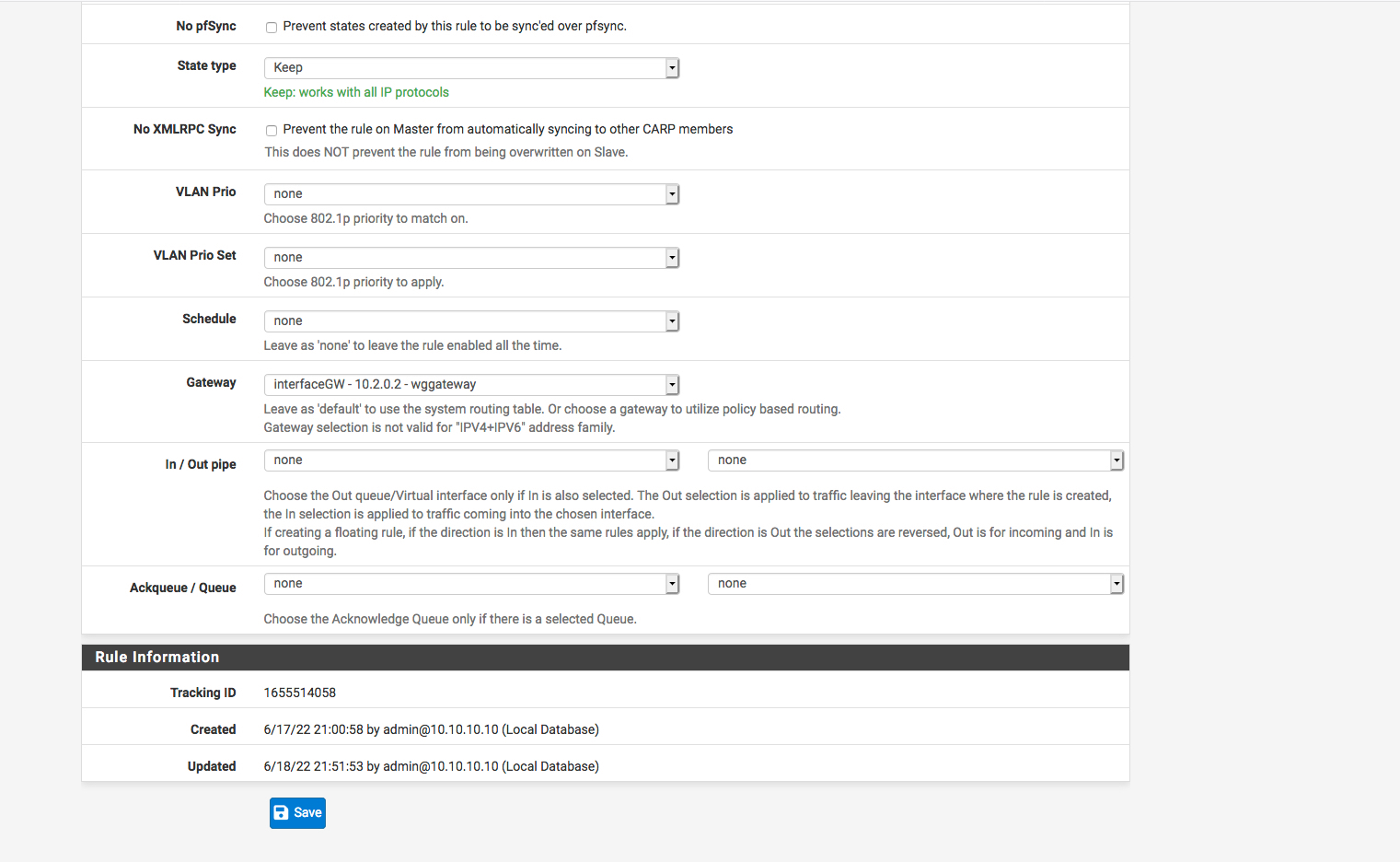
Task: Click the No XMLRPC Sync label
Action: point(185,129)
